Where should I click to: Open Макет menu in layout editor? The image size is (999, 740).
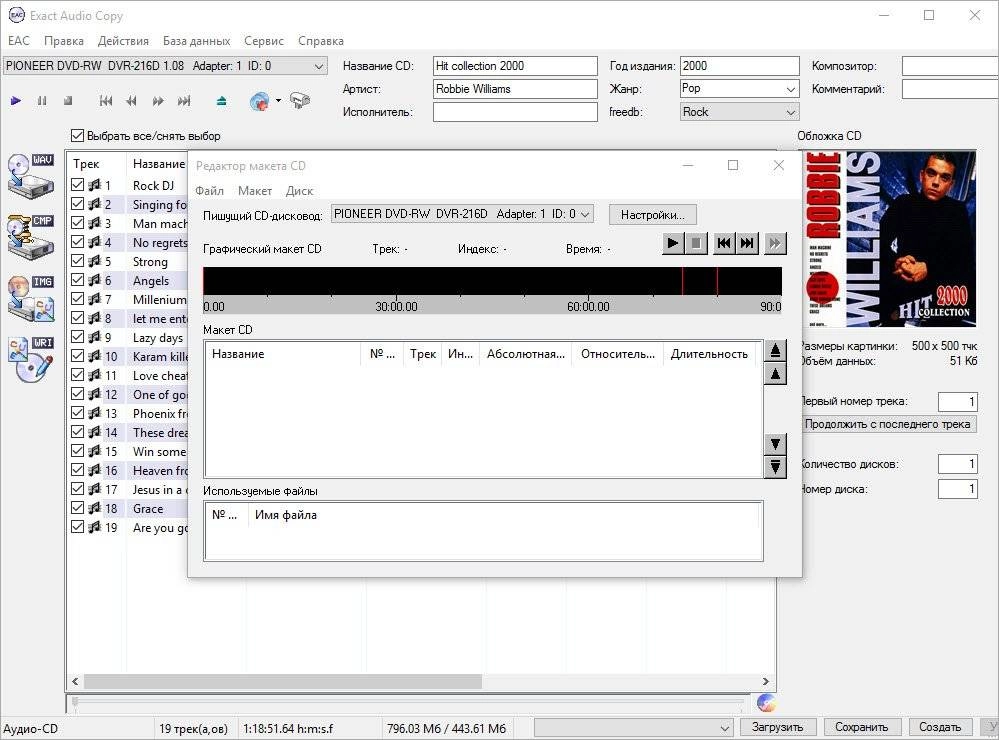[255, 191]
